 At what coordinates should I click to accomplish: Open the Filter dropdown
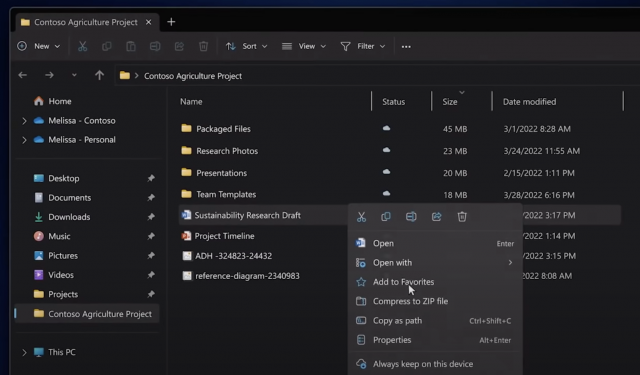[x=363, y=47]
